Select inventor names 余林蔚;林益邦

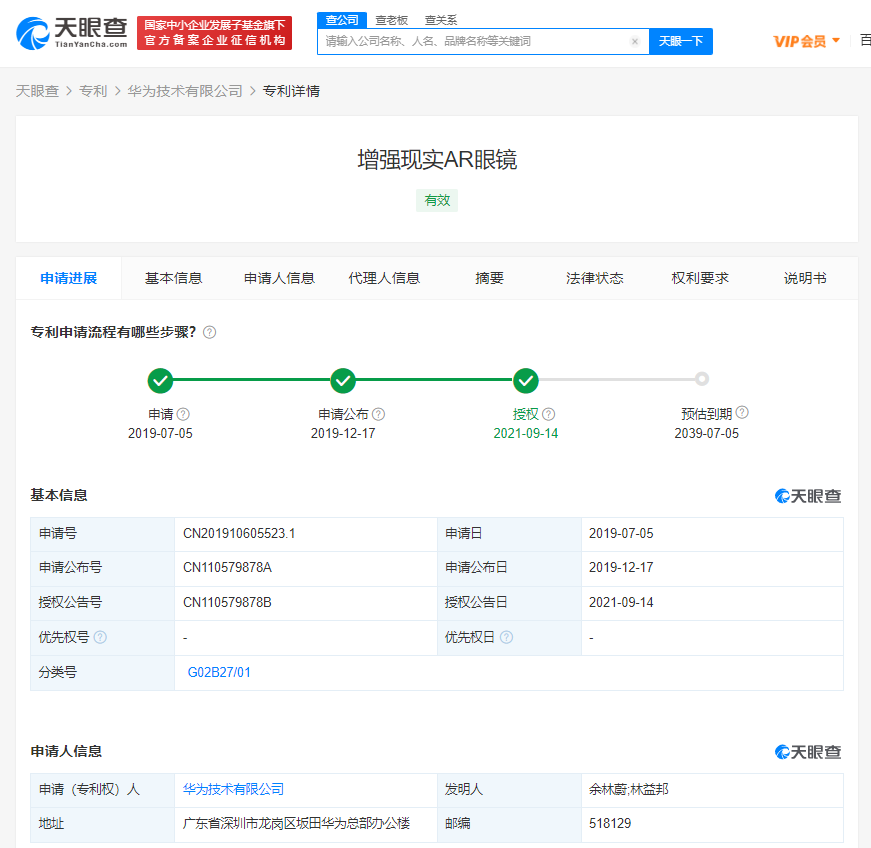click(x=629, y=789)
